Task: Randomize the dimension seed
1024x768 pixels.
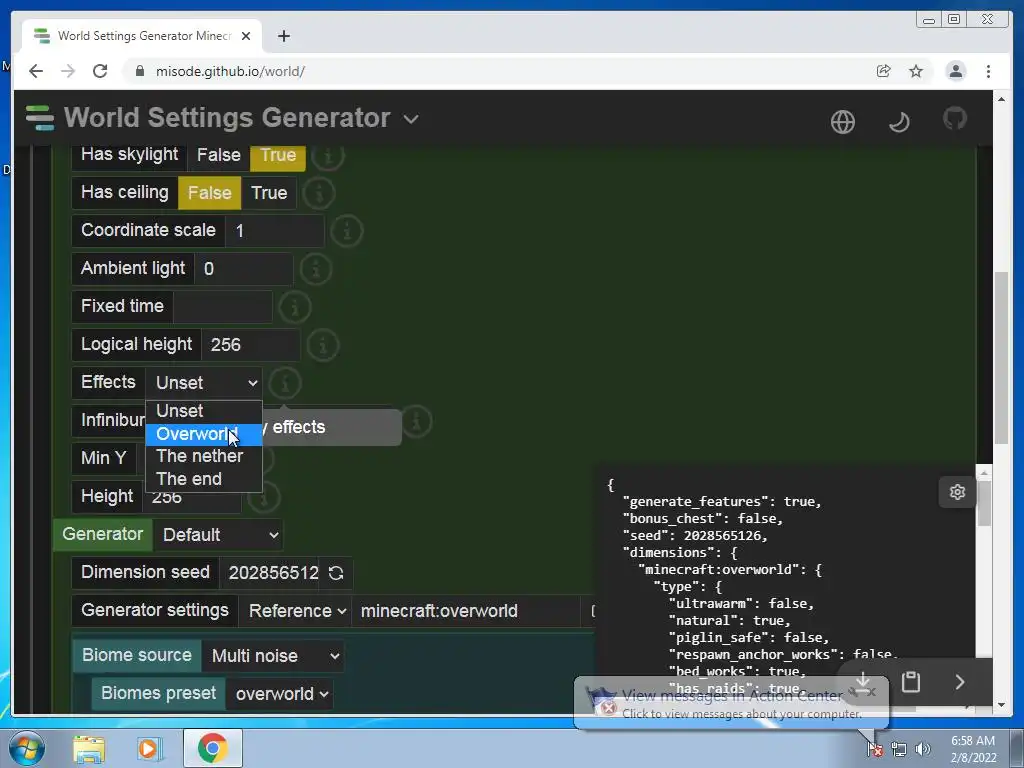Action: [336, 573]
